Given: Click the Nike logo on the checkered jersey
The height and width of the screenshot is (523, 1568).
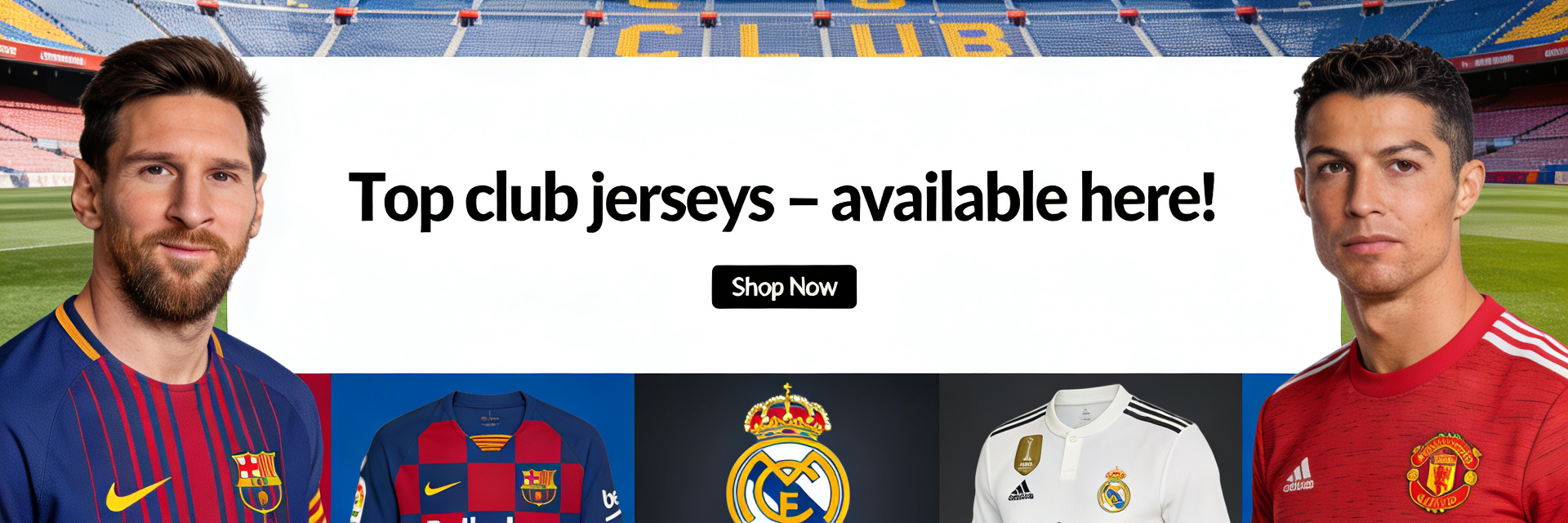Looking at the screenshot, I should click(442, 488).
